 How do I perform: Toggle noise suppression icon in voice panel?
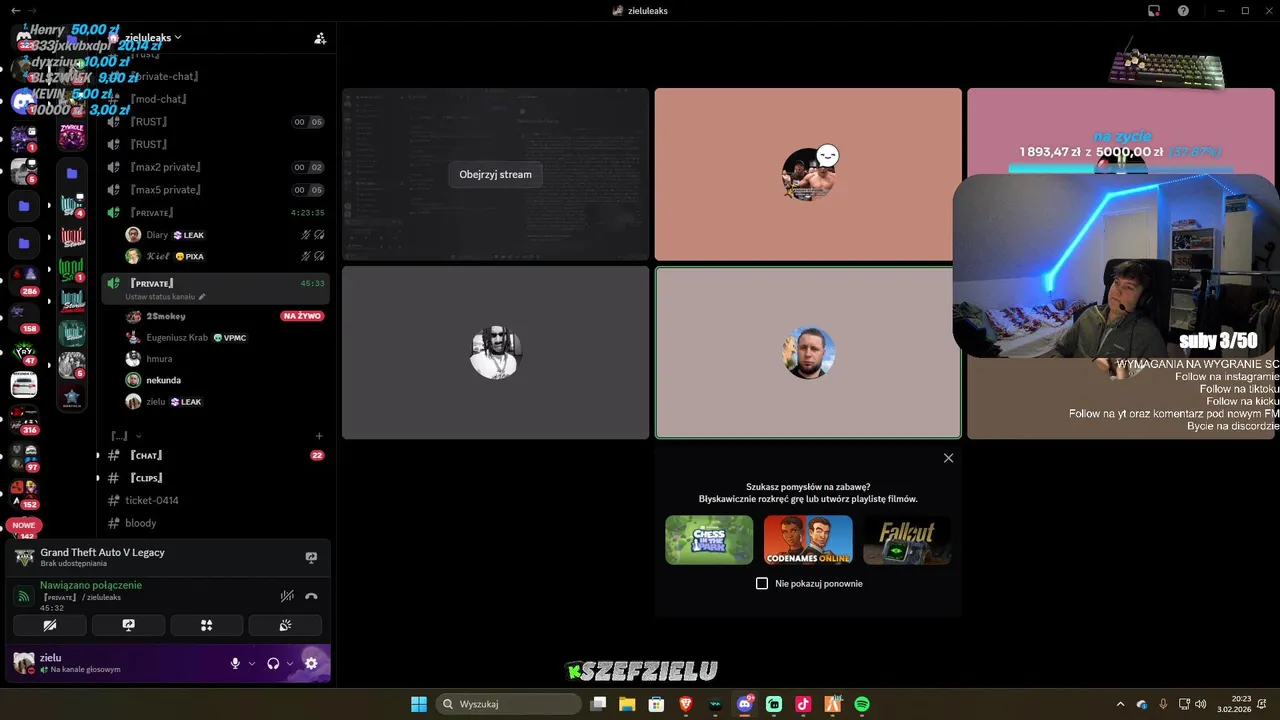[x=287, y=596]
